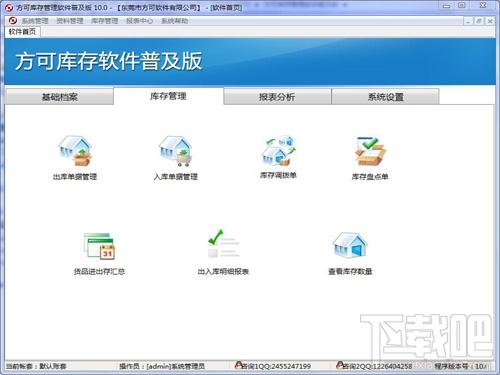Click 操作员 [admin]系统管理员 status entry
The image size is (500, 375).
162,366
